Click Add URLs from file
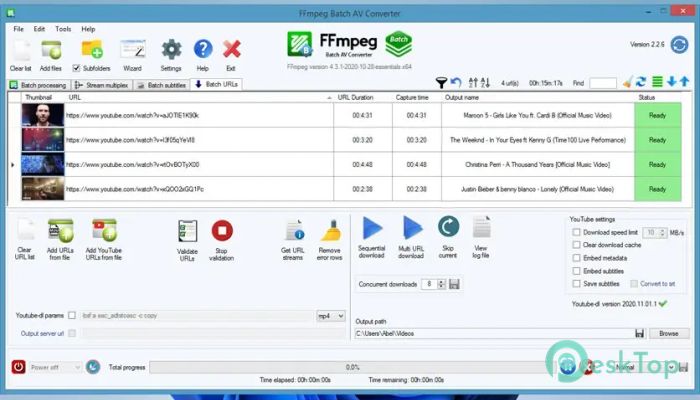 61,230
